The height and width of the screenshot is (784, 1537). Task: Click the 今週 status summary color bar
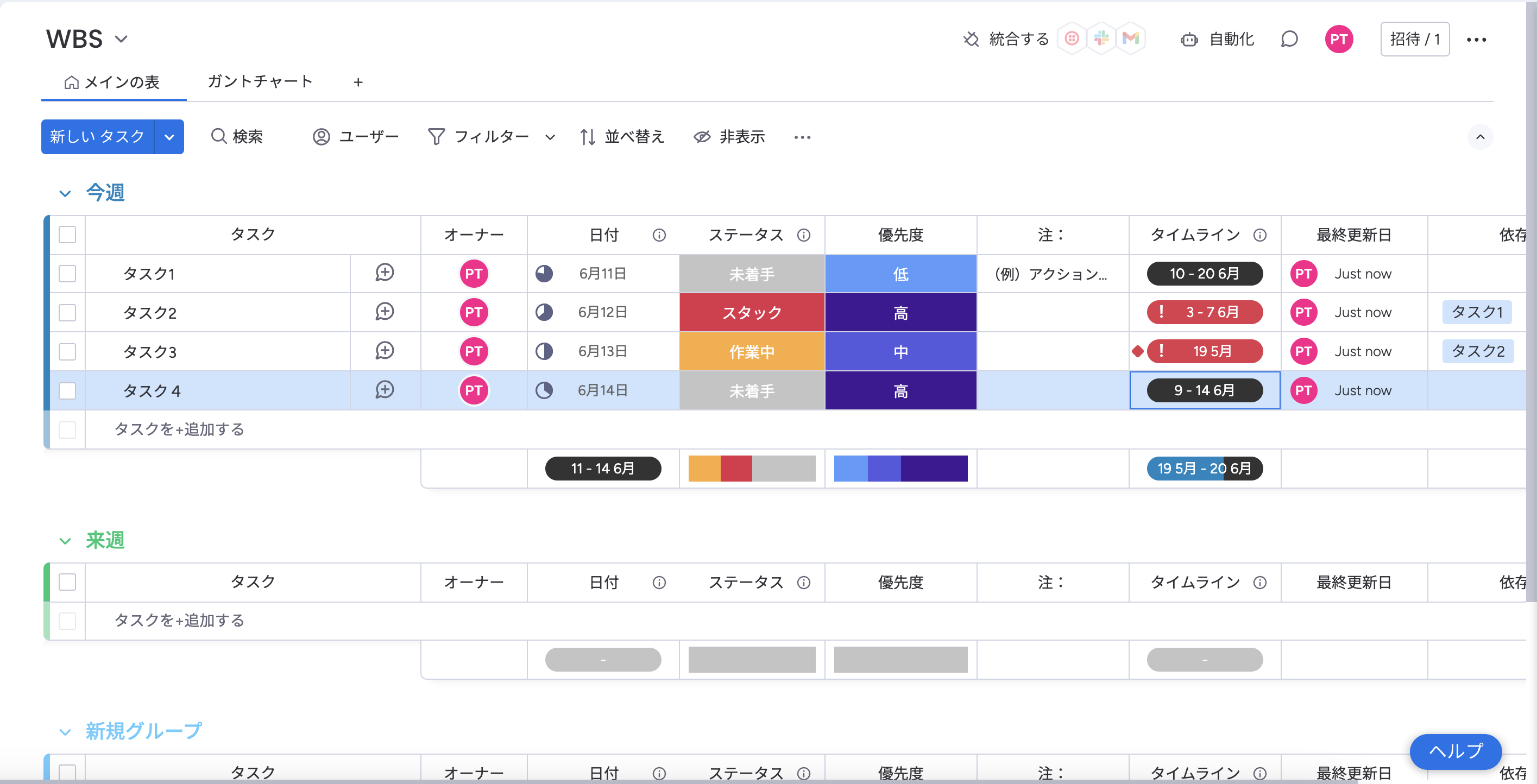coord(752,469)
